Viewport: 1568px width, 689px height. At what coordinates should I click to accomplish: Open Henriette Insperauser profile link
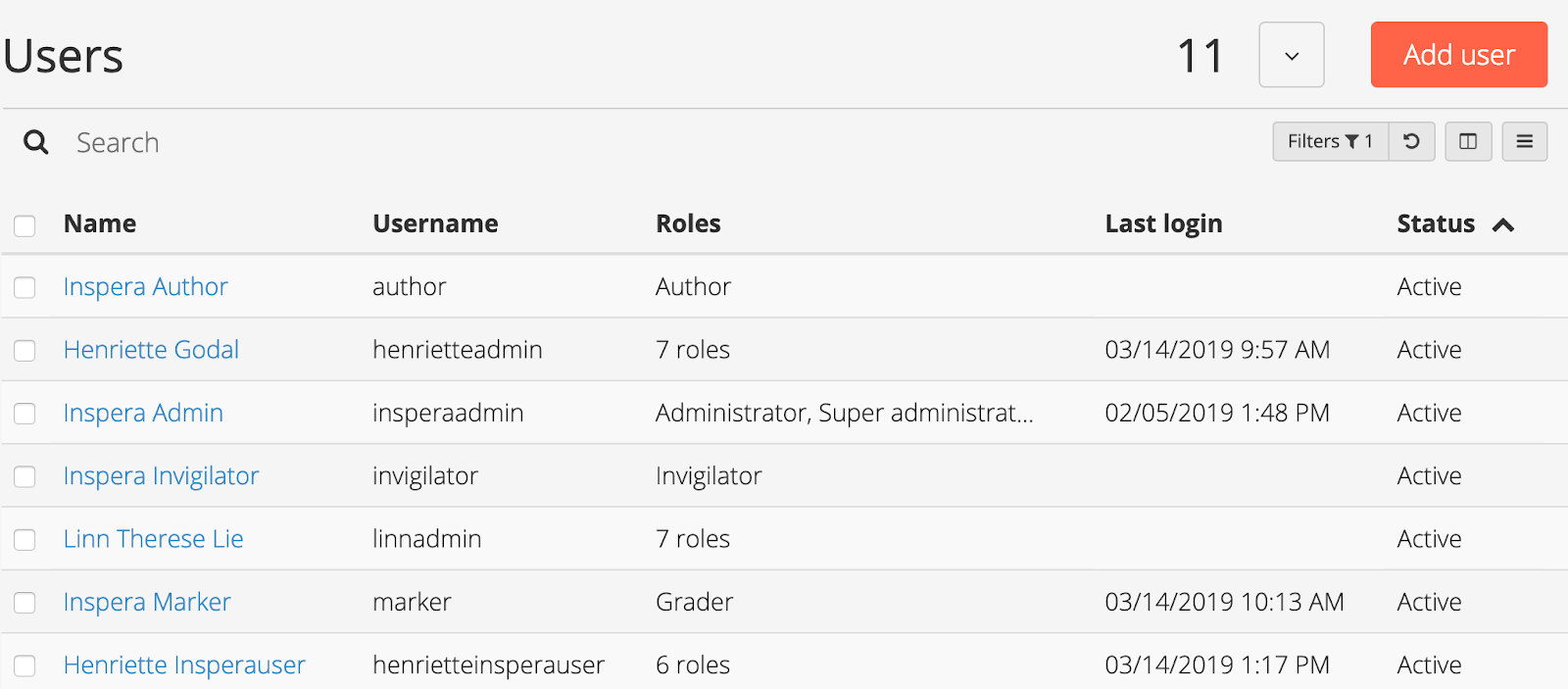click(x=184, y=665)
